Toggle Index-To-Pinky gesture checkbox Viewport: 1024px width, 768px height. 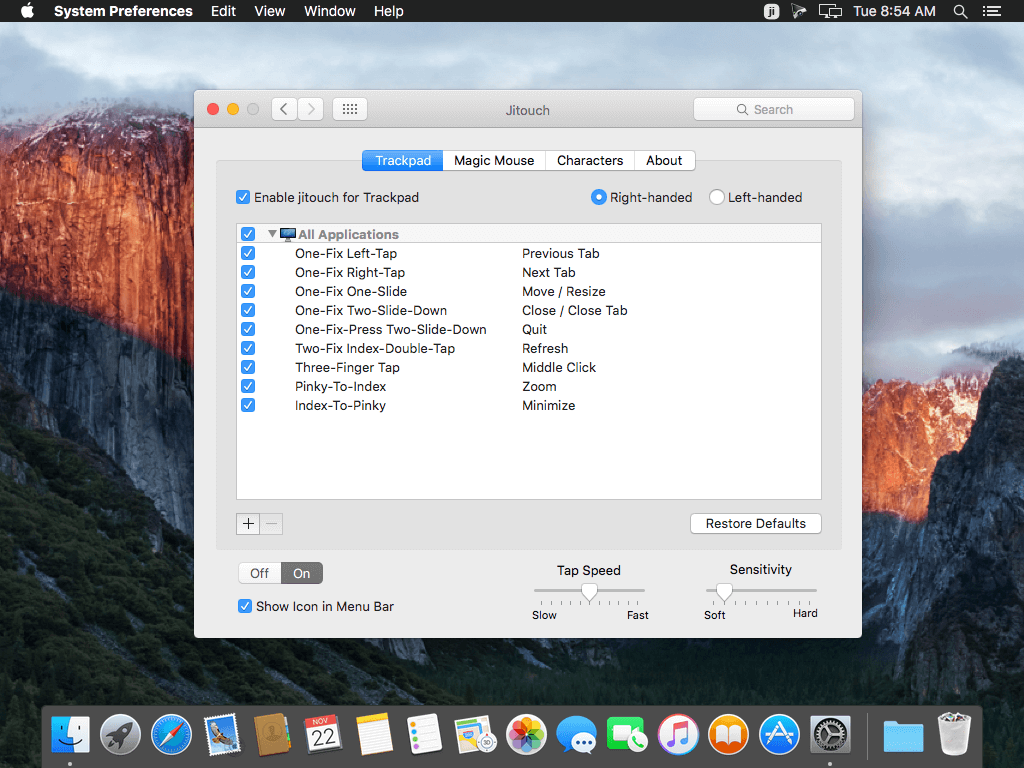click(248, 405)
